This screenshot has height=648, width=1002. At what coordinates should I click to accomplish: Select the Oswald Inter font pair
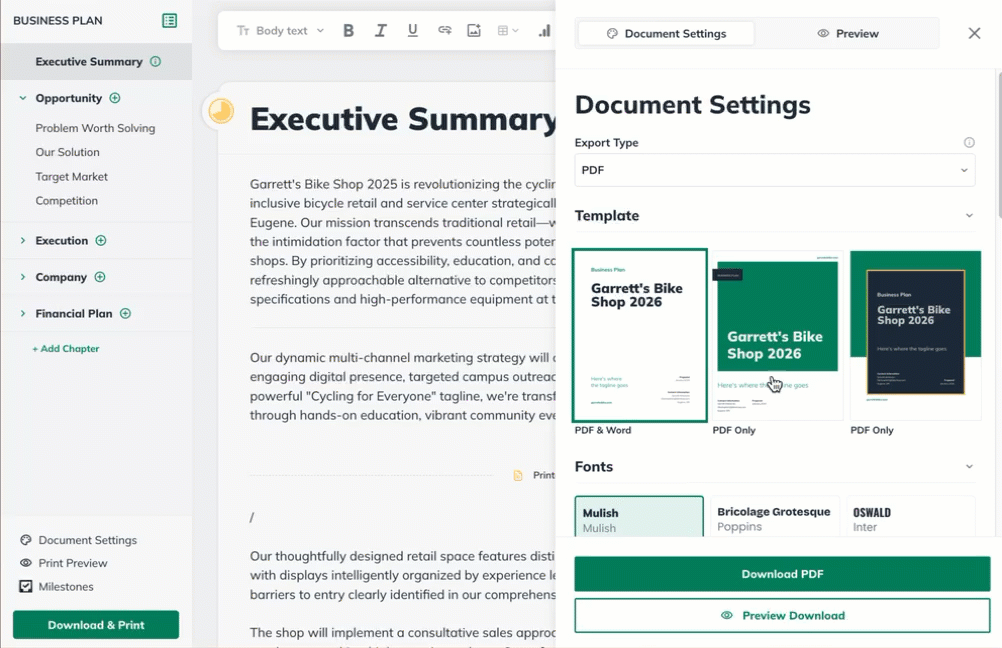910,518
